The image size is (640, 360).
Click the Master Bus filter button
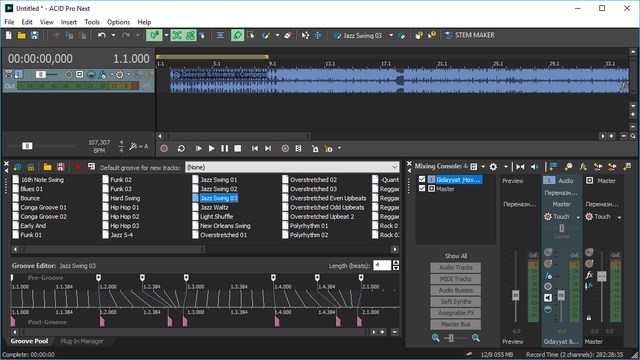point(456,324)
